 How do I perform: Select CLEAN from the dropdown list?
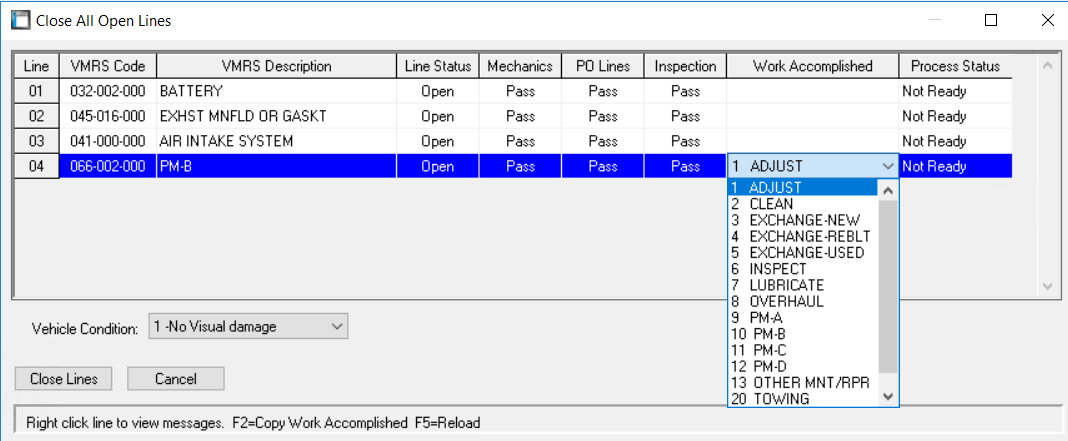click(x=771, y=204)
